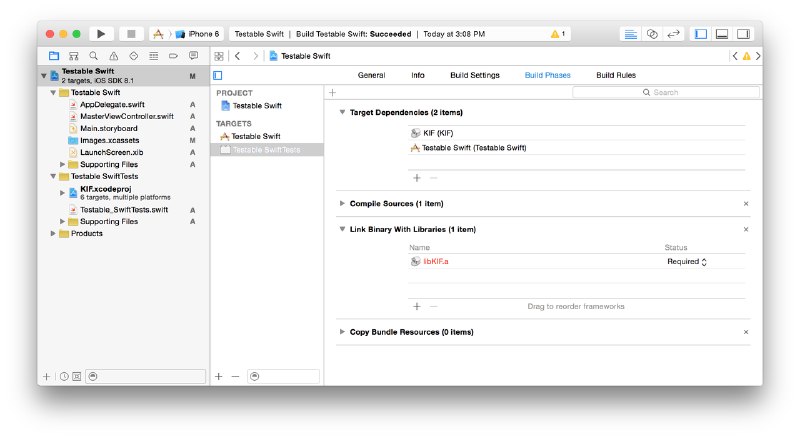Expand the KIF.xcodeproj subproject

click(x=62, y=192)
